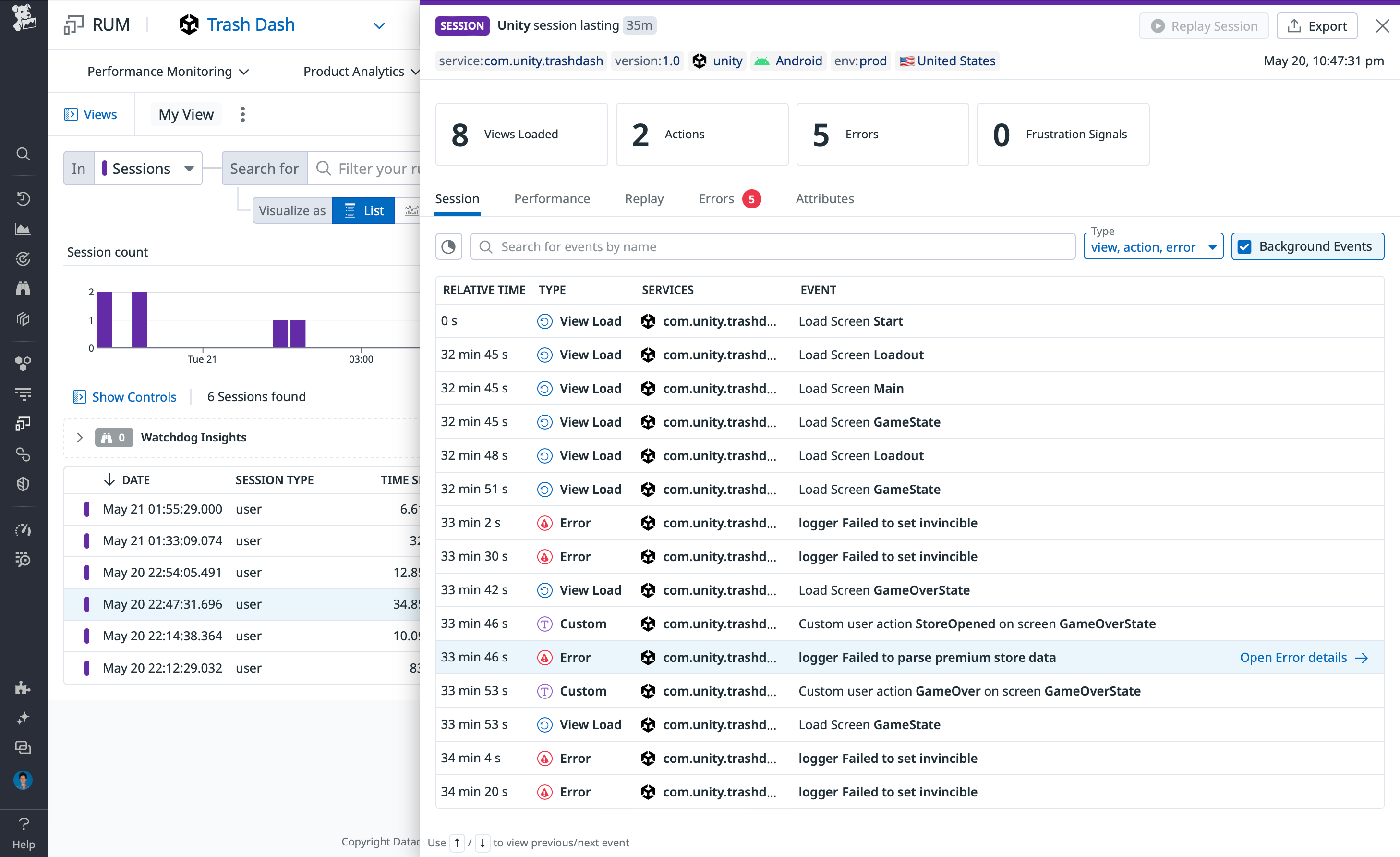1400x857 pixels.
Task: Select the Watchdog binoculars icon in sidebar
Action: point(23,288)
